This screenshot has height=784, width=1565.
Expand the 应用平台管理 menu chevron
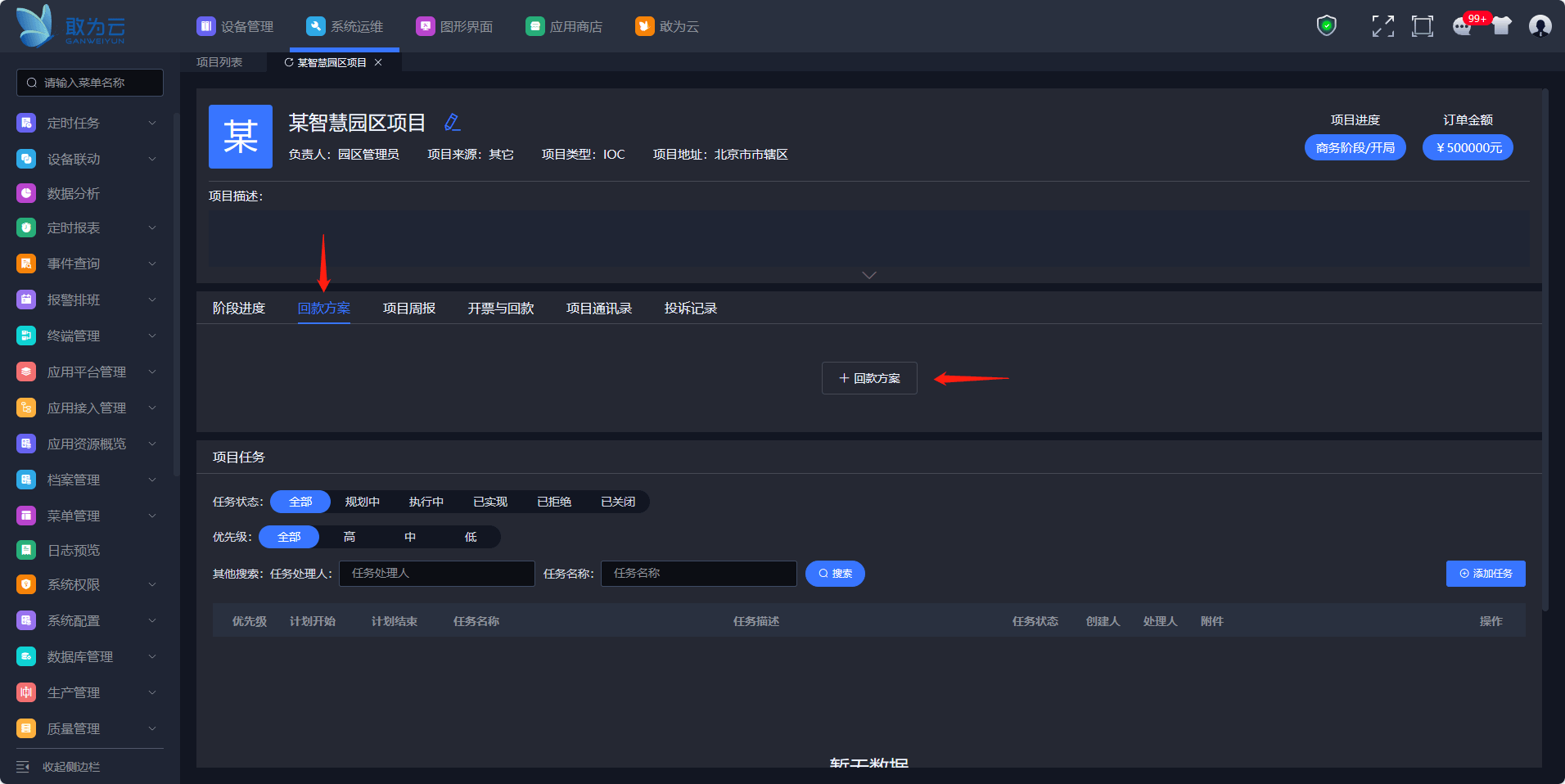tap(152, 372)
